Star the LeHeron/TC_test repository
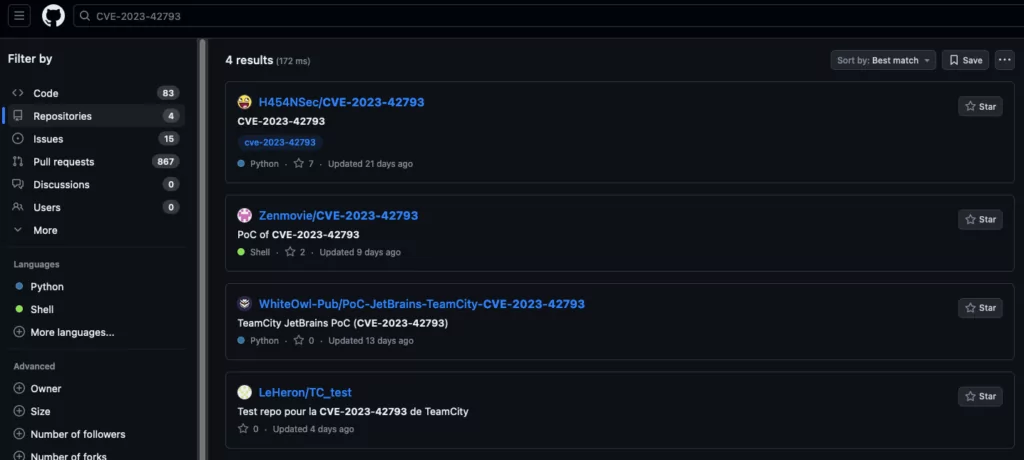Image resolution: width=1024 pixels, height=460 pixels. click(980, 397)
